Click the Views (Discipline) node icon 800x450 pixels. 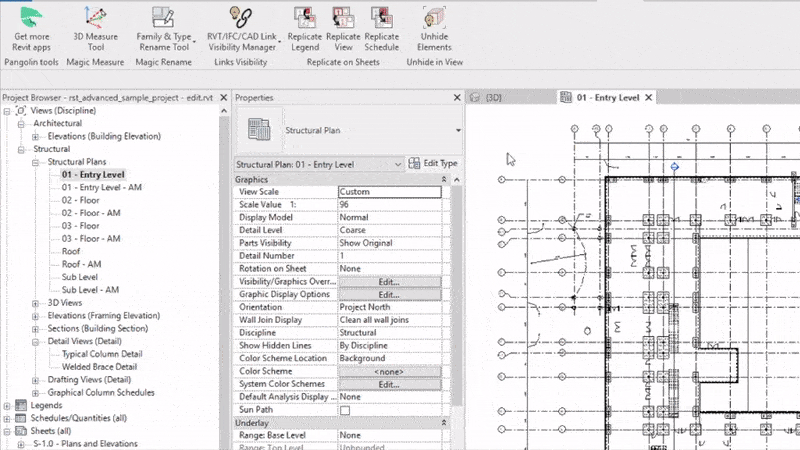coord(21,110)
